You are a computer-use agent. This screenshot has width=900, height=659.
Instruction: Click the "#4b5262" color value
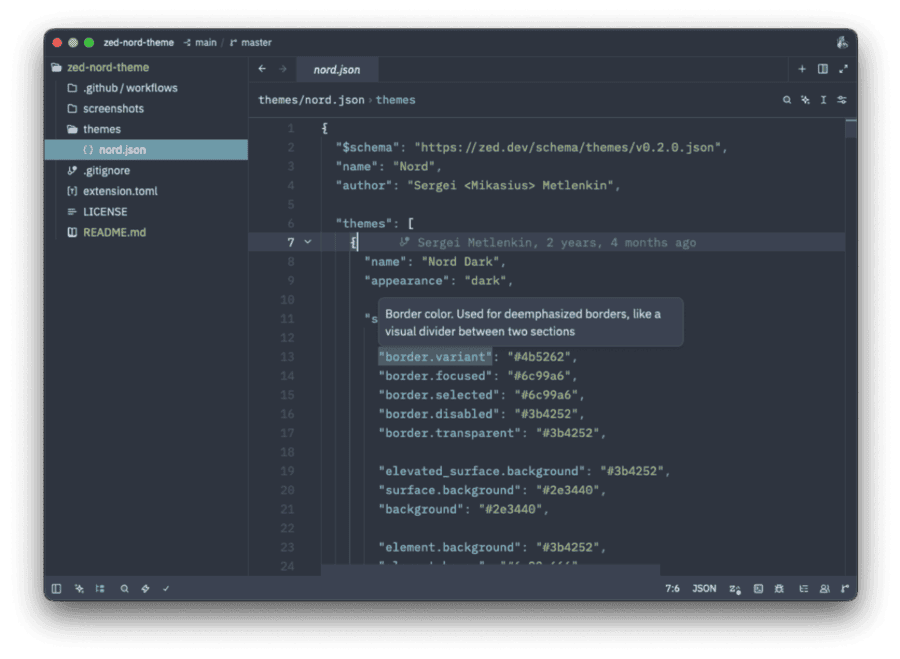[539, 357]
